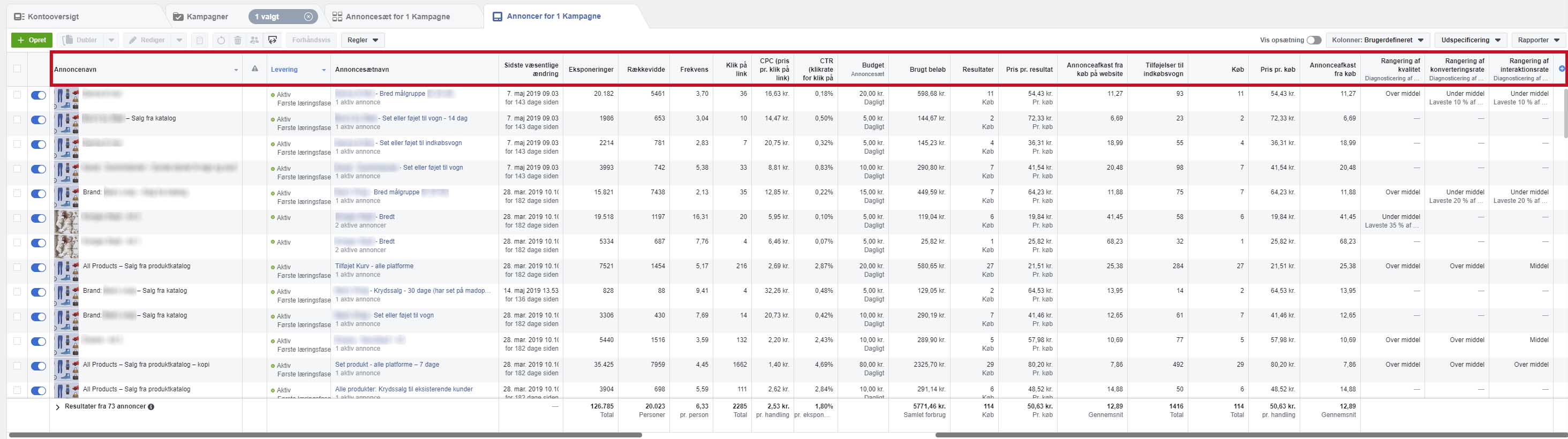The width and height of the screenshot is (1568, 439).
Task: Click CTR value "4,69%"
Action: pyautogui.click(x=824, y=365)
